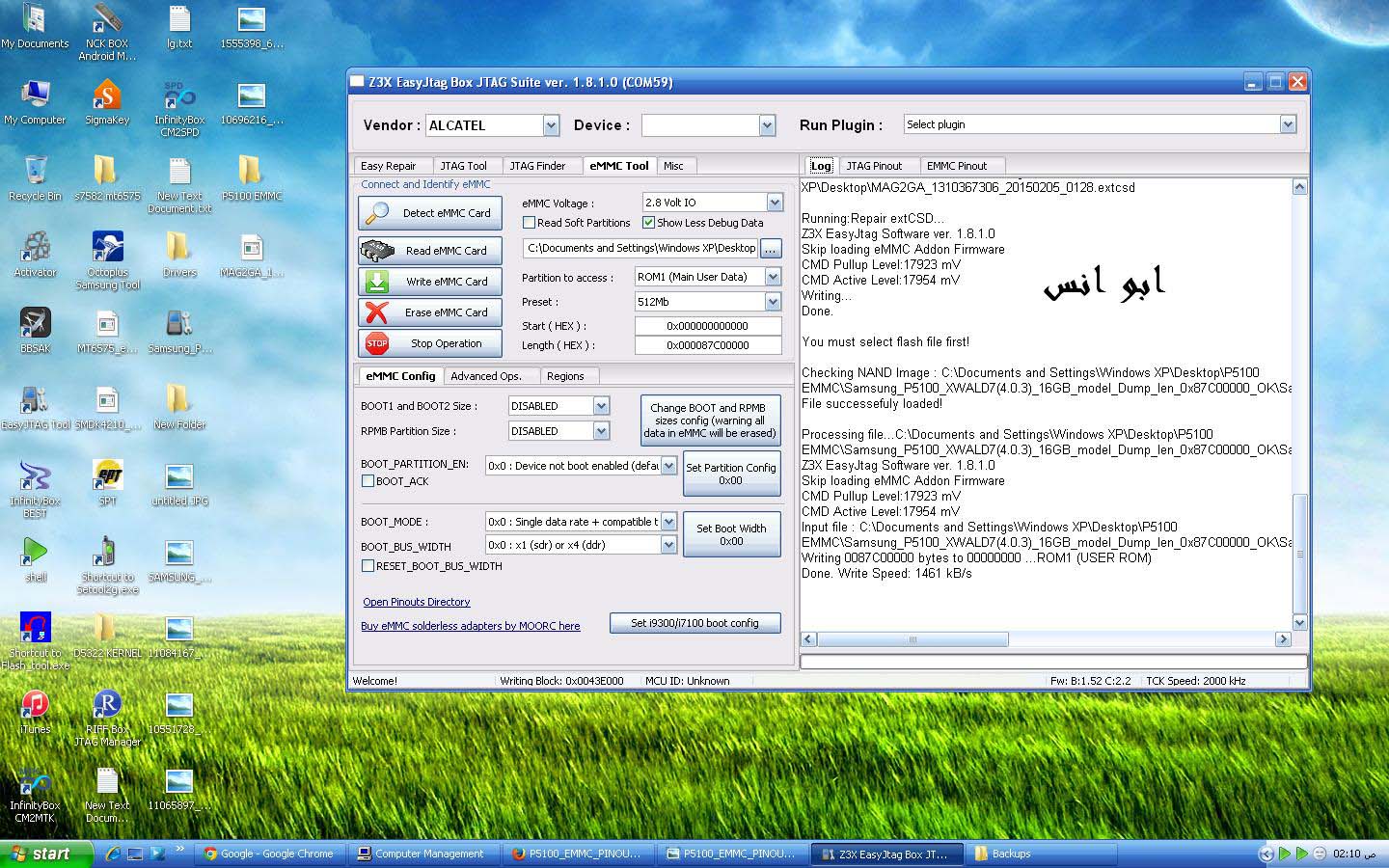
Task: Open RIFF Box JTAG Manager desktop icon
Action: 107,719
